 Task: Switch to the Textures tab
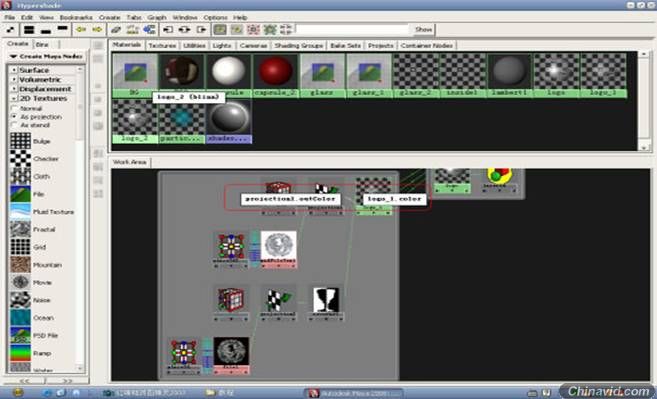point(162,45)
